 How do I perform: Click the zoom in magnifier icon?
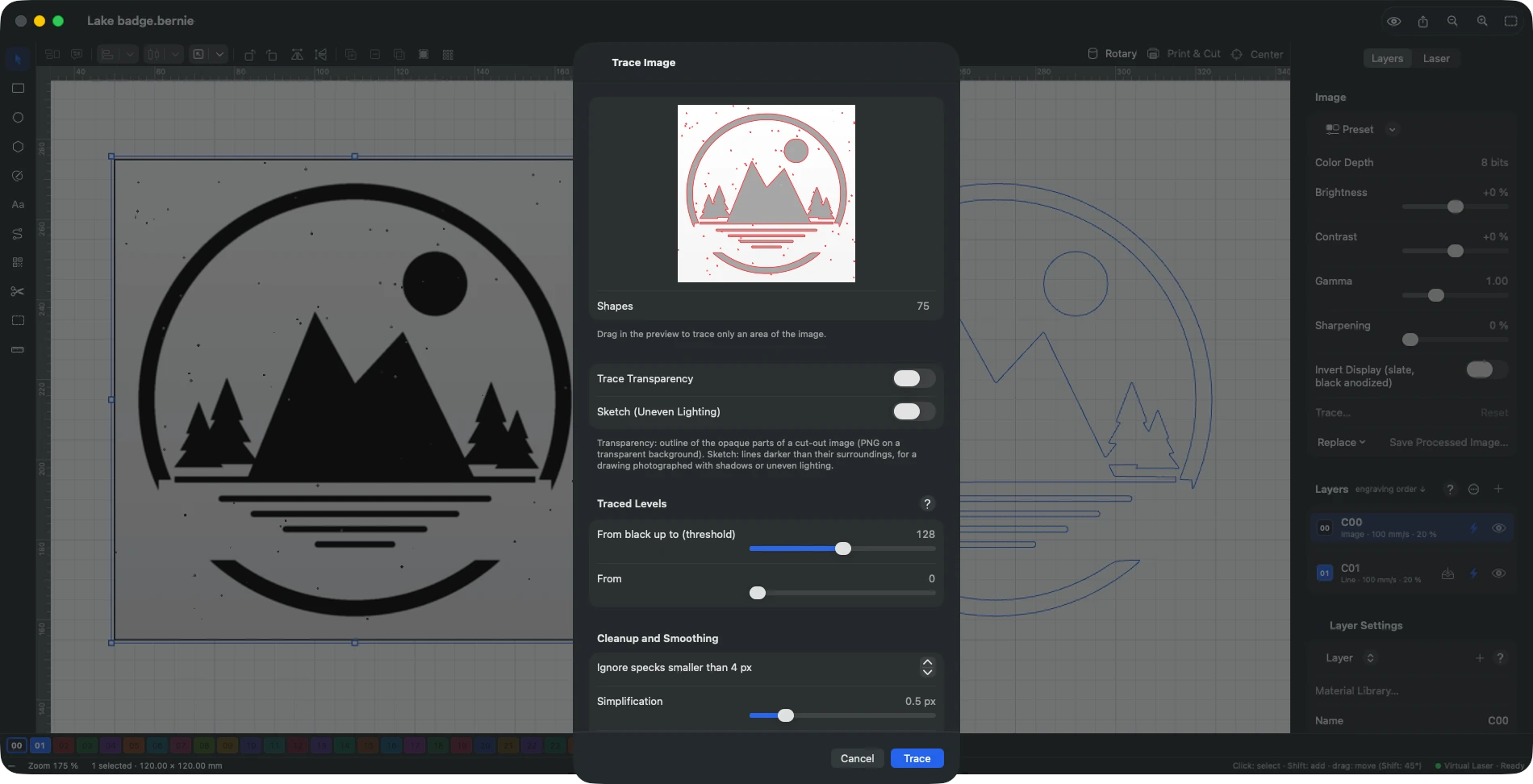point(1482,21)
